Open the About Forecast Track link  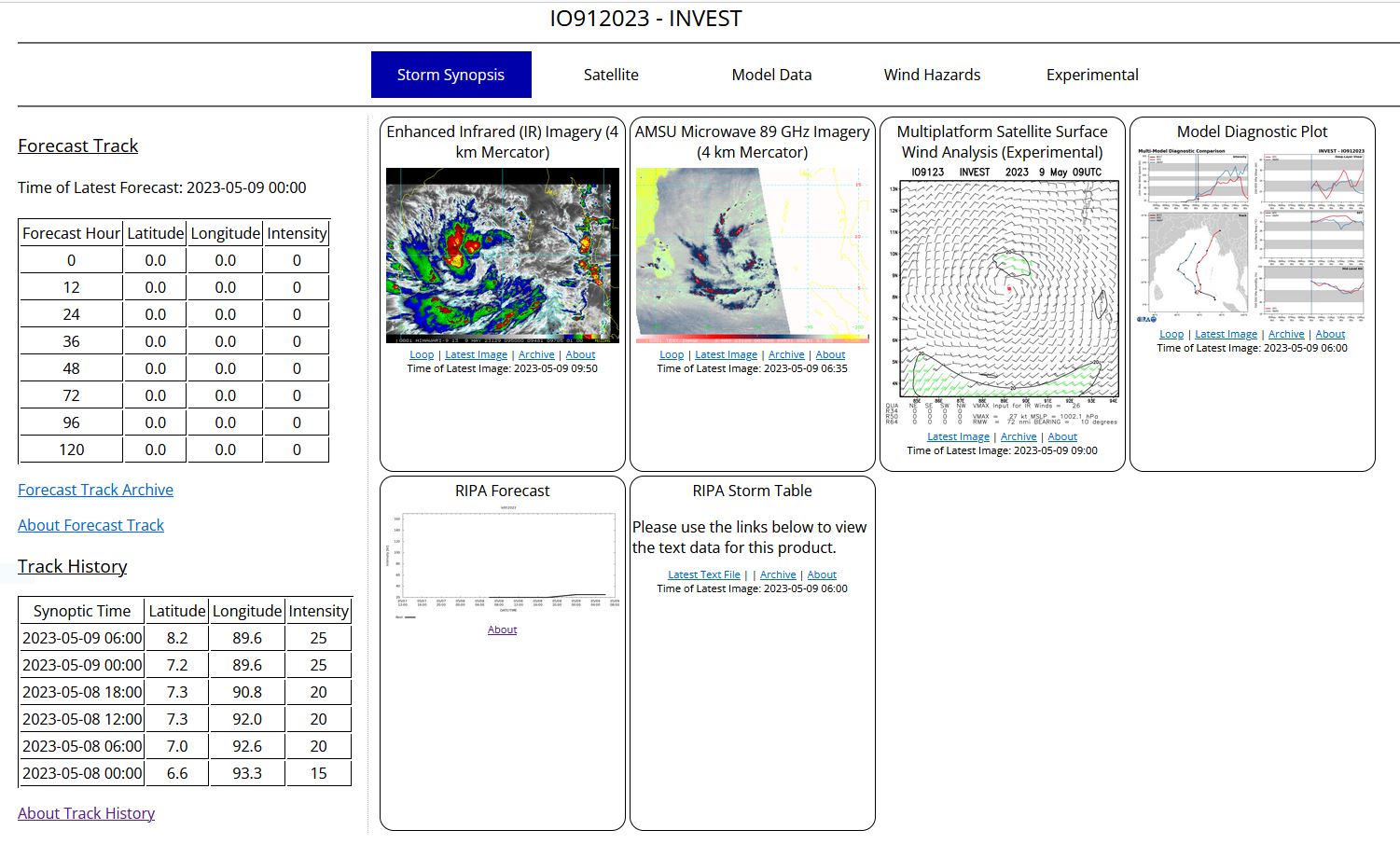(x=90, y=525)
